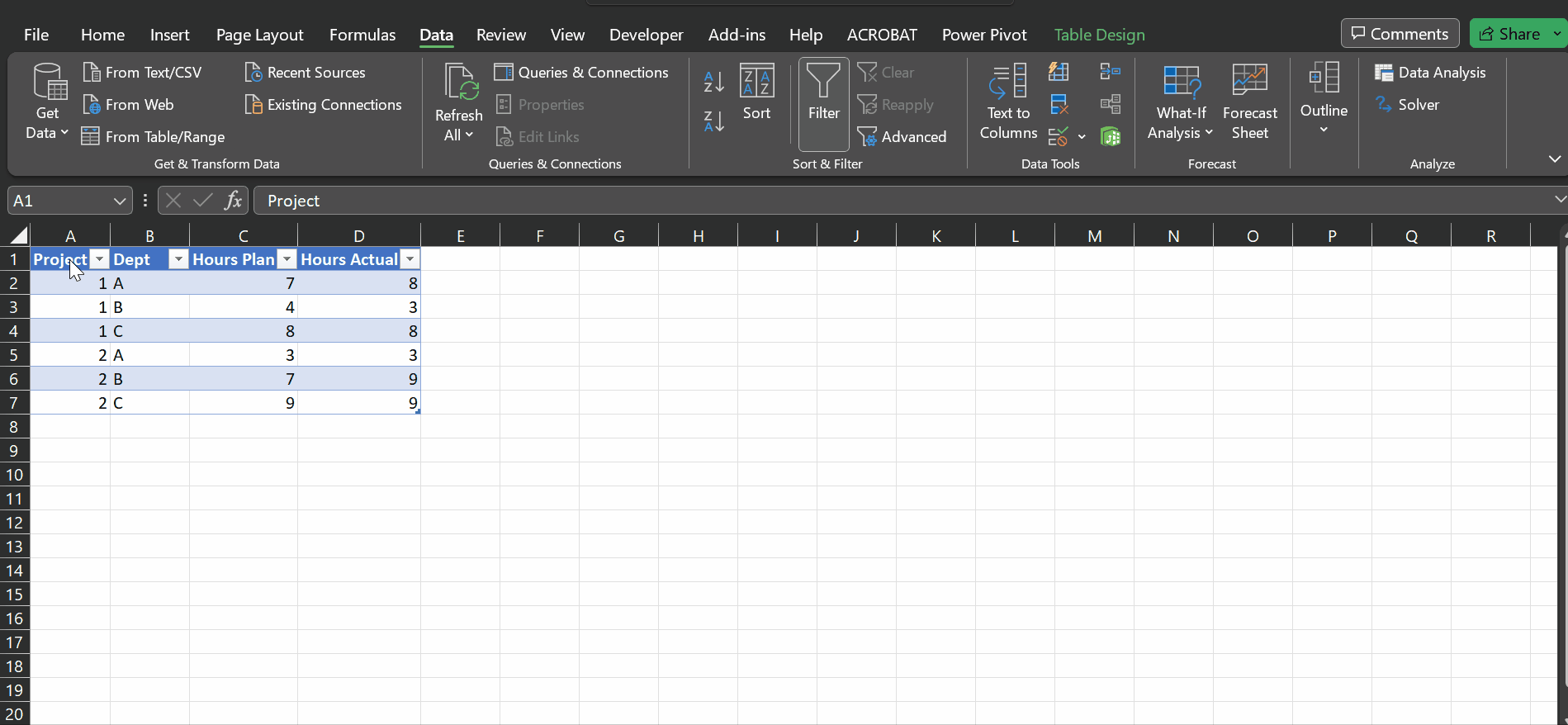Select cell D6 containing 9
The width and height of the screenshot is (1568, 725).
coord(359,379)
